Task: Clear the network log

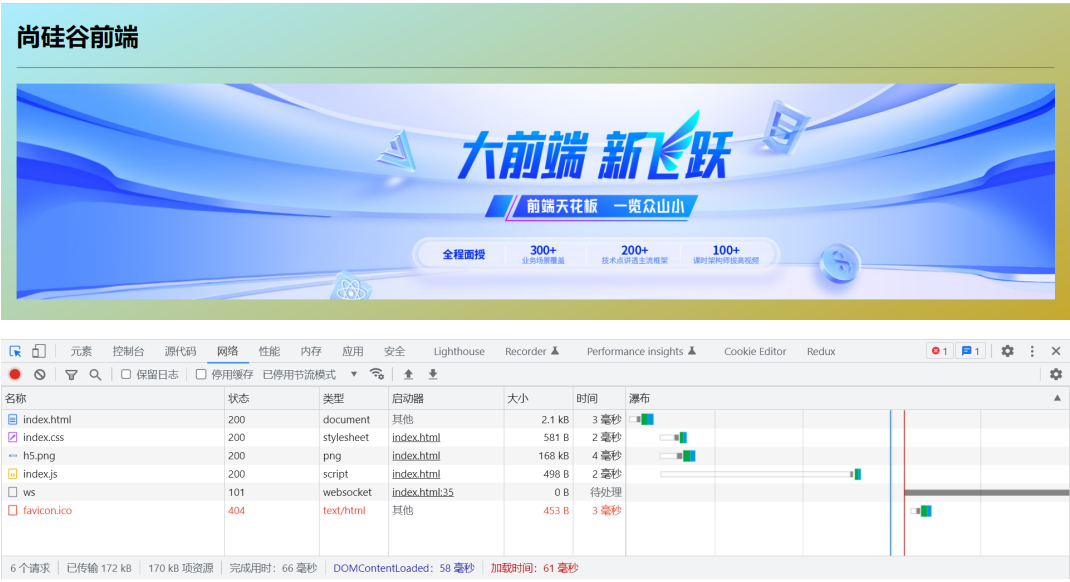Action: pos(39,374)
